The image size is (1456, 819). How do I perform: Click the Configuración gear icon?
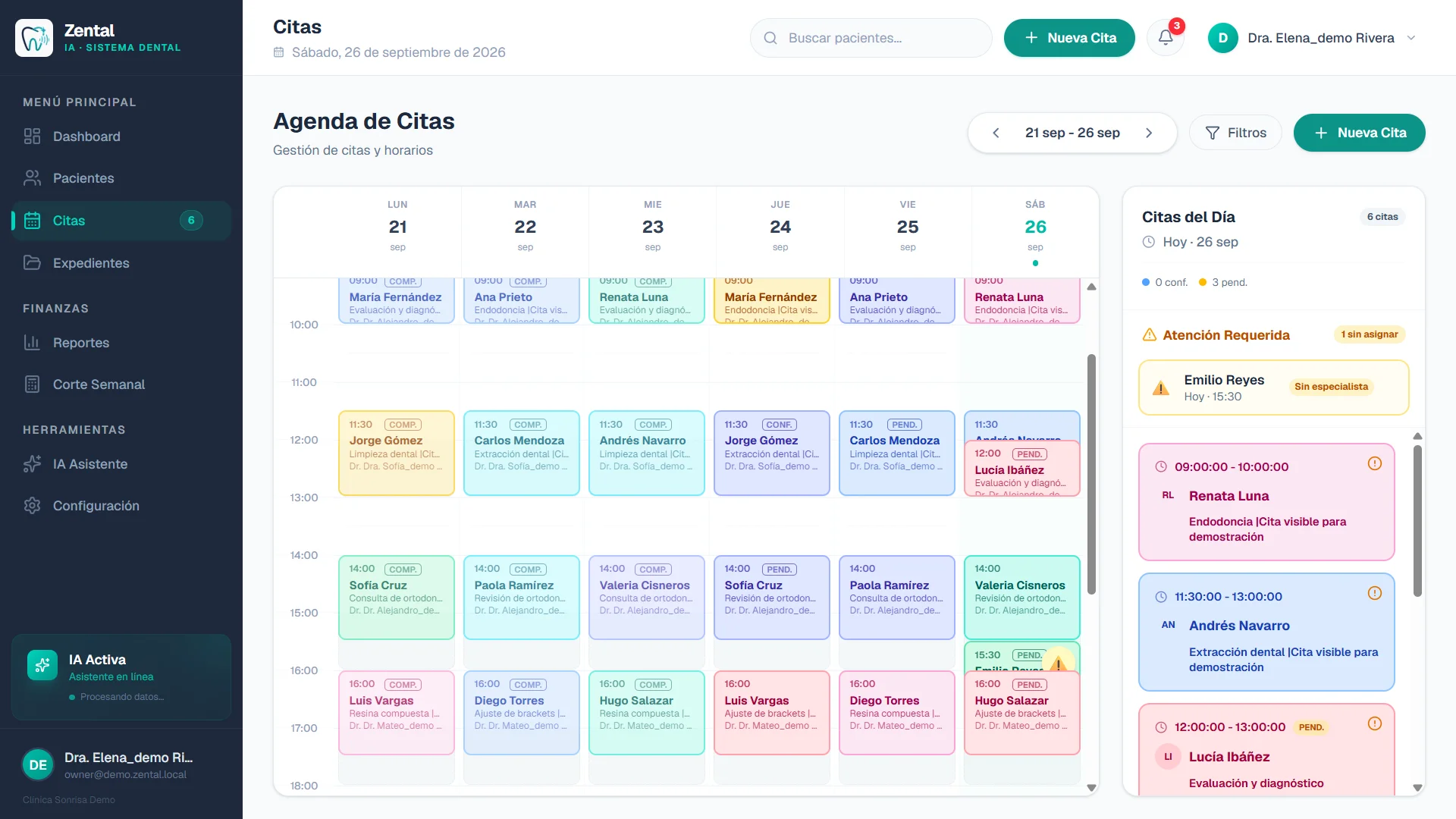[32, 506]
